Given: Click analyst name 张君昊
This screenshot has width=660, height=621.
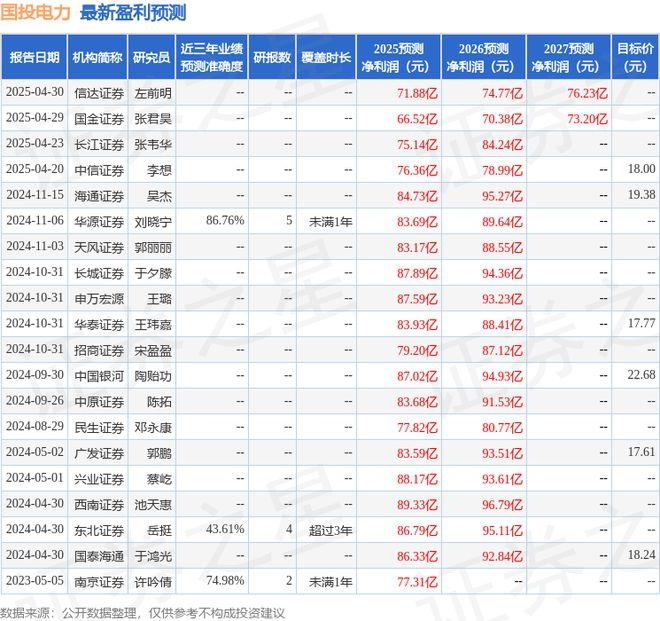Looking at the screenshot, I should [x=153, y=119].
